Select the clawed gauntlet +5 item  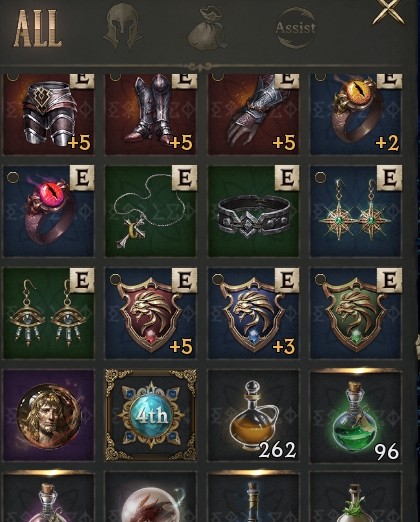click(253, 114)
